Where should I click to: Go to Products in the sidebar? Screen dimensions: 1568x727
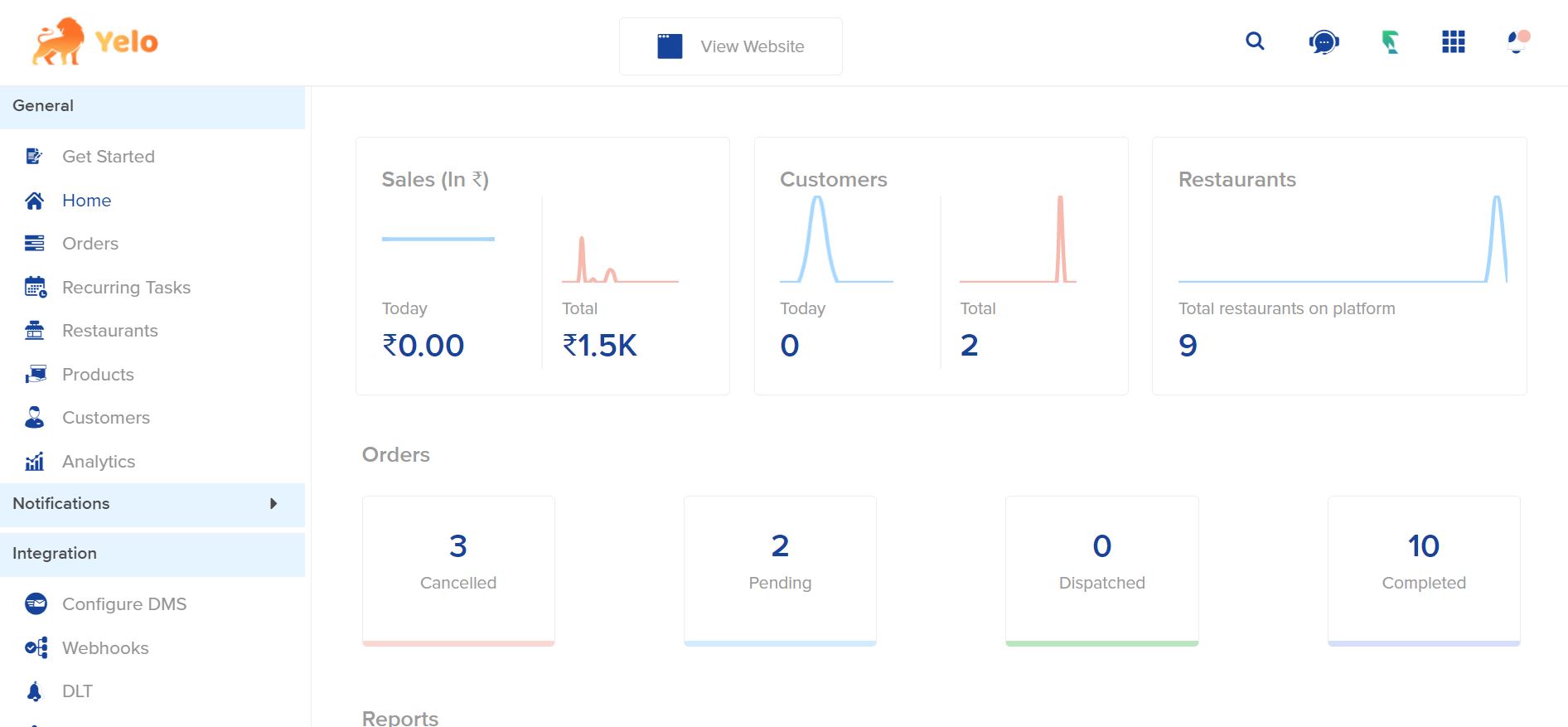(98, 375)
